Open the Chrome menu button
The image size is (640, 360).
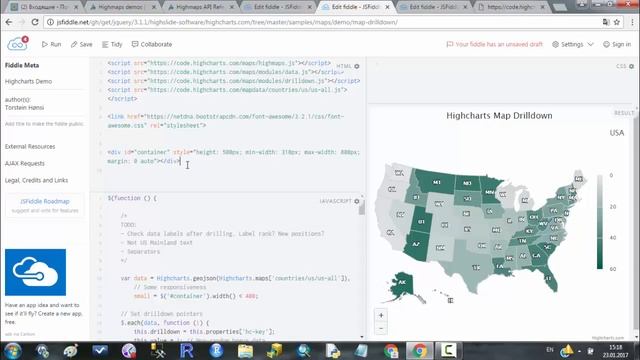(x=633, y=22)
